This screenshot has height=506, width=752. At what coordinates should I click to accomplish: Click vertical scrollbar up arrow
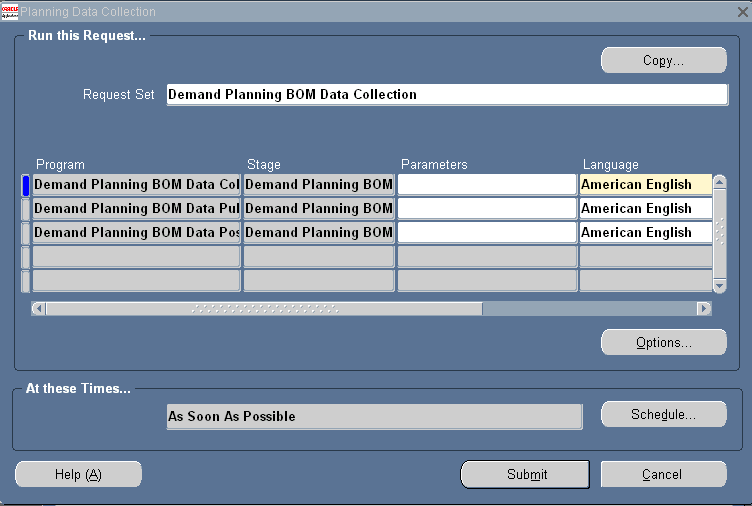pos(719,182)
